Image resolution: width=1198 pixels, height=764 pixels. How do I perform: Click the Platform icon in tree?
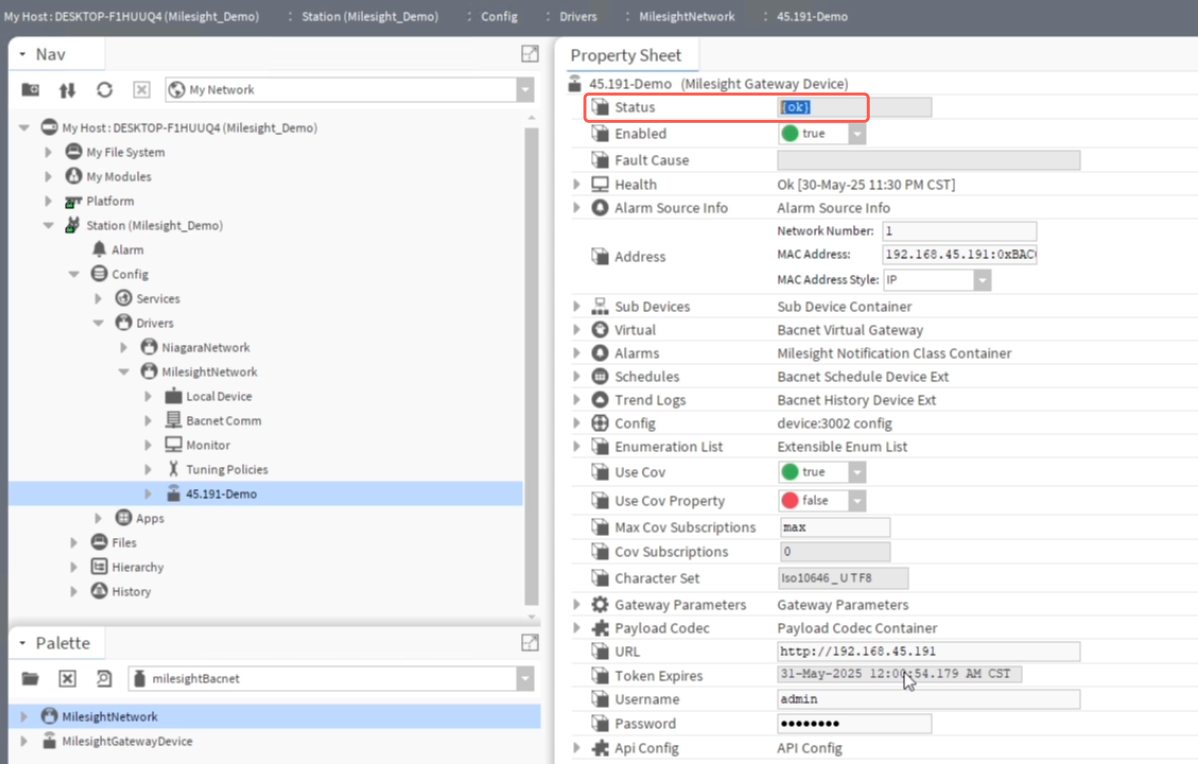tap(73, 201)
